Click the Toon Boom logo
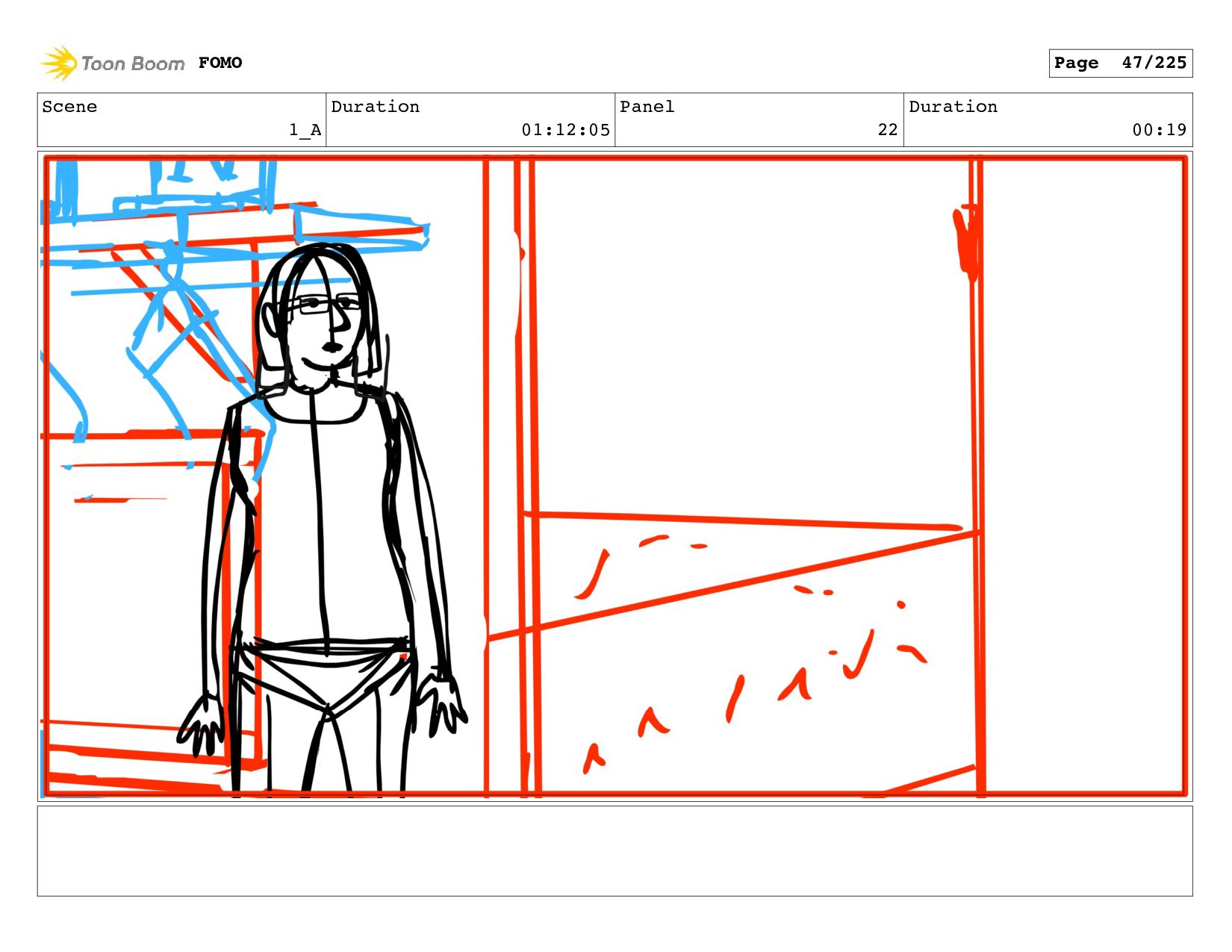 (x=112, y=63)
